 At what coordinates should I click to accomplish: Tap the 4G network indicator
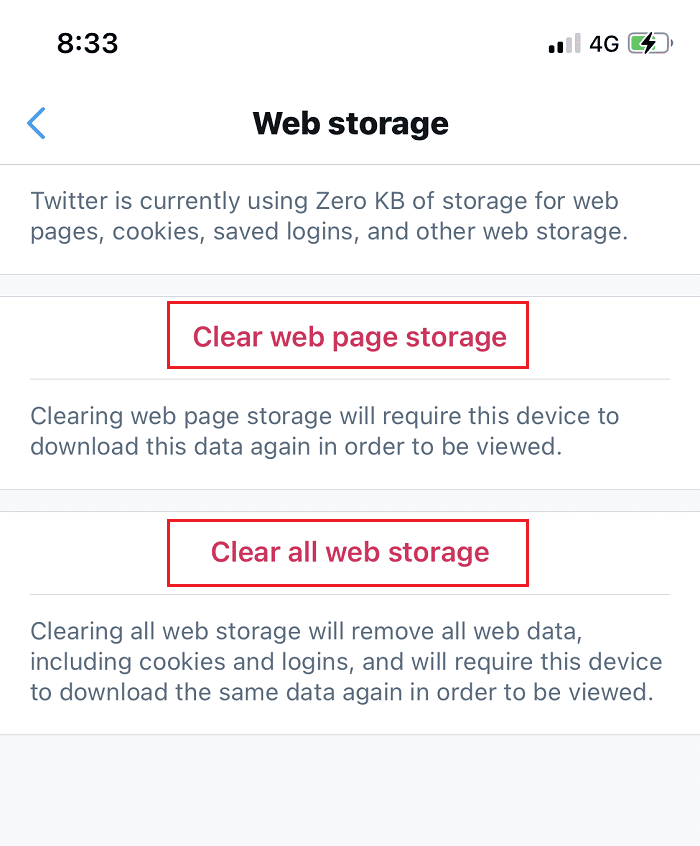pyautogui.click(x=606, y=43)
